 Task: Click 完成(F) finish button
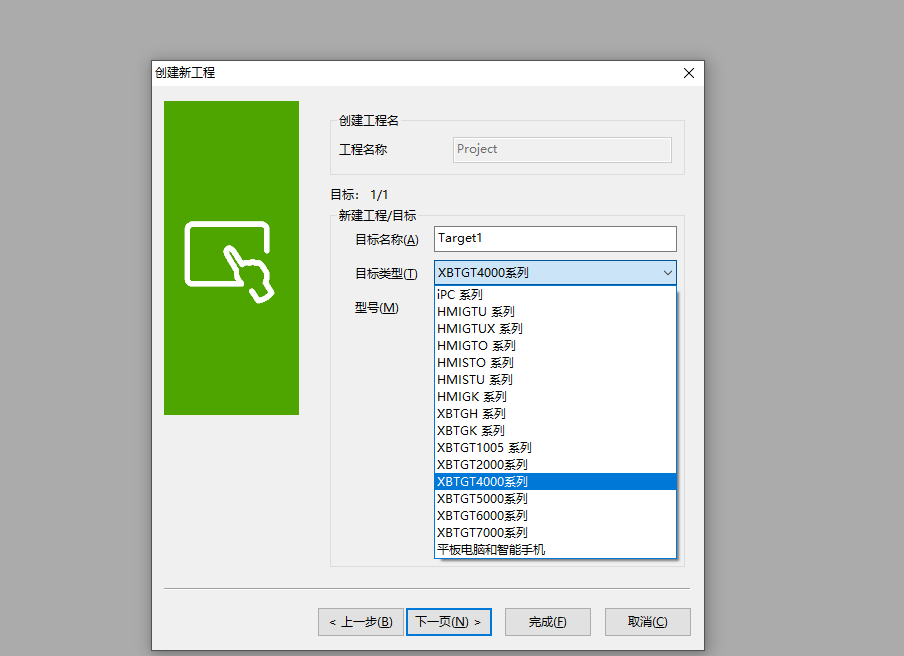click(x=548, y=622)
